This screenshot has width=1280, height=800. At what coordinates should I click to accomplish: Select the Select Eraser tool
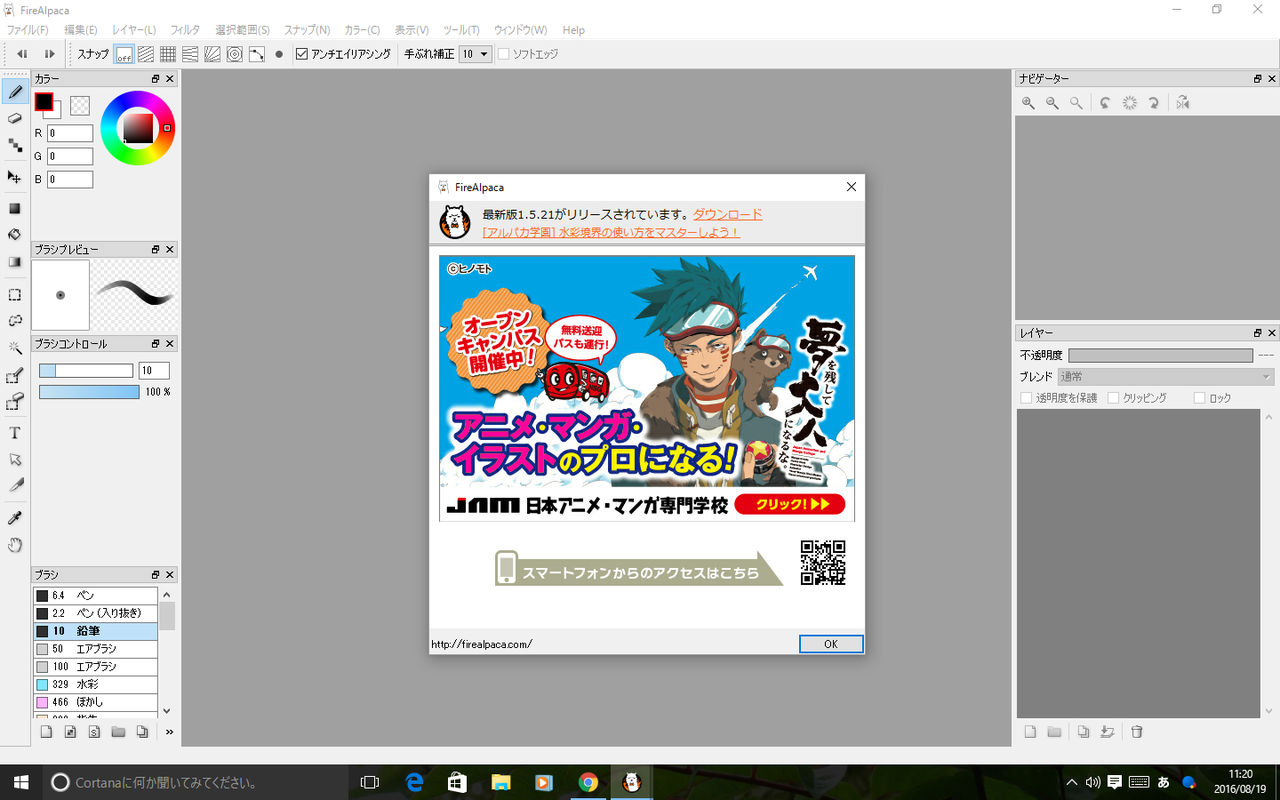coord(15,402)
